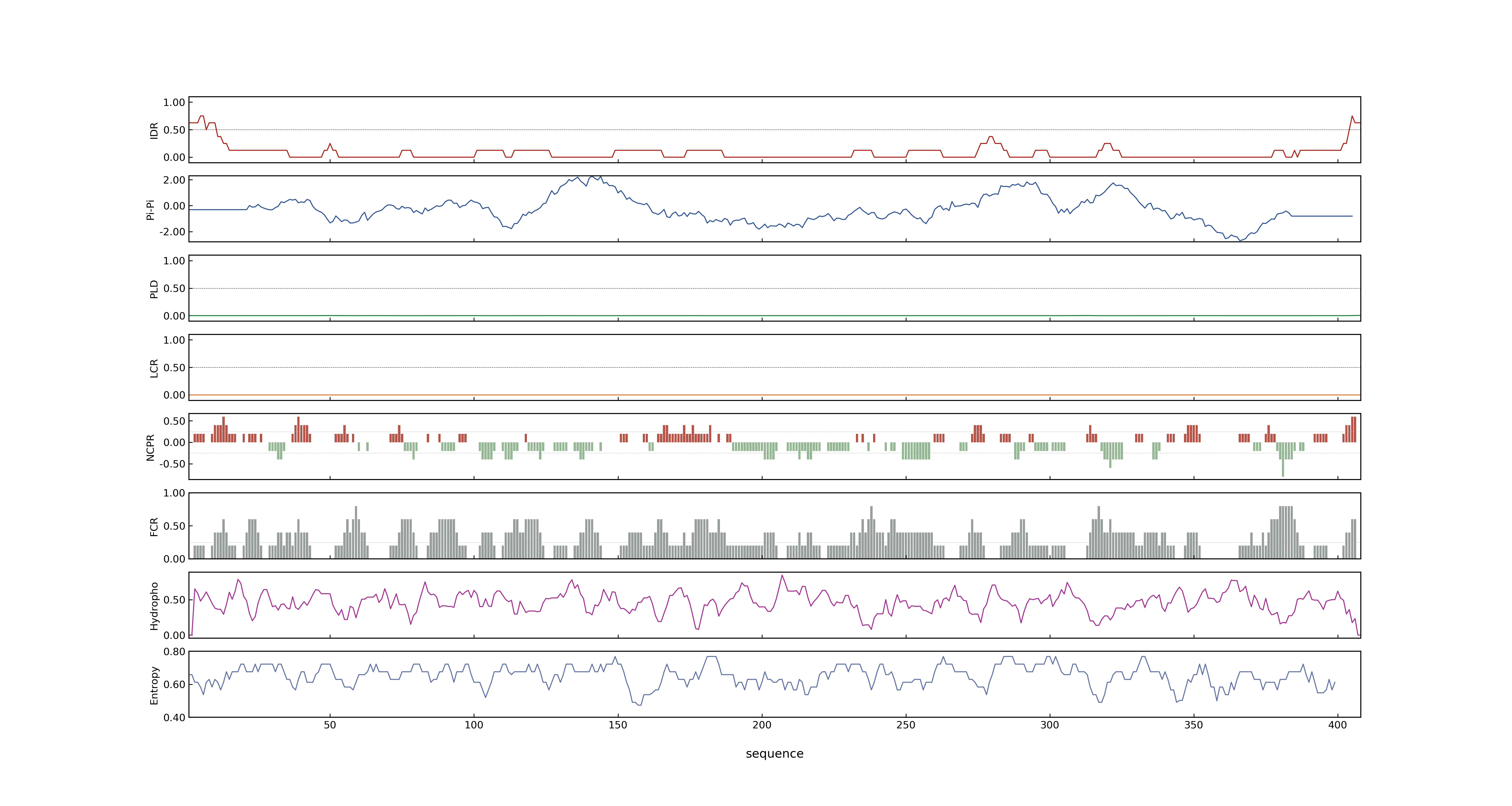Click the -2.00 tick on Pi-Pi axis

point(172,232)
